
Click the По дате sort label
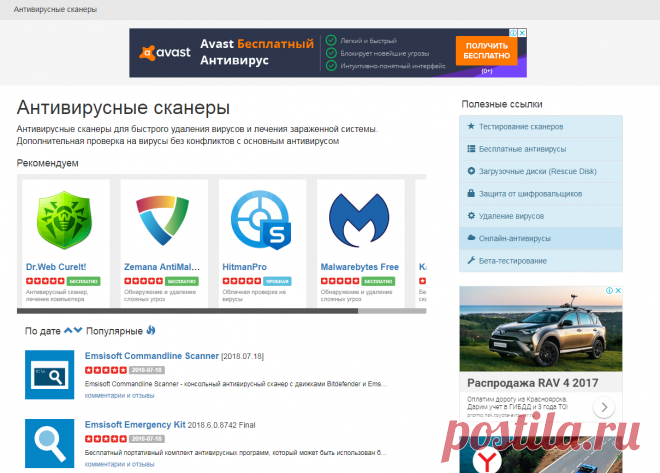(43, 331)
